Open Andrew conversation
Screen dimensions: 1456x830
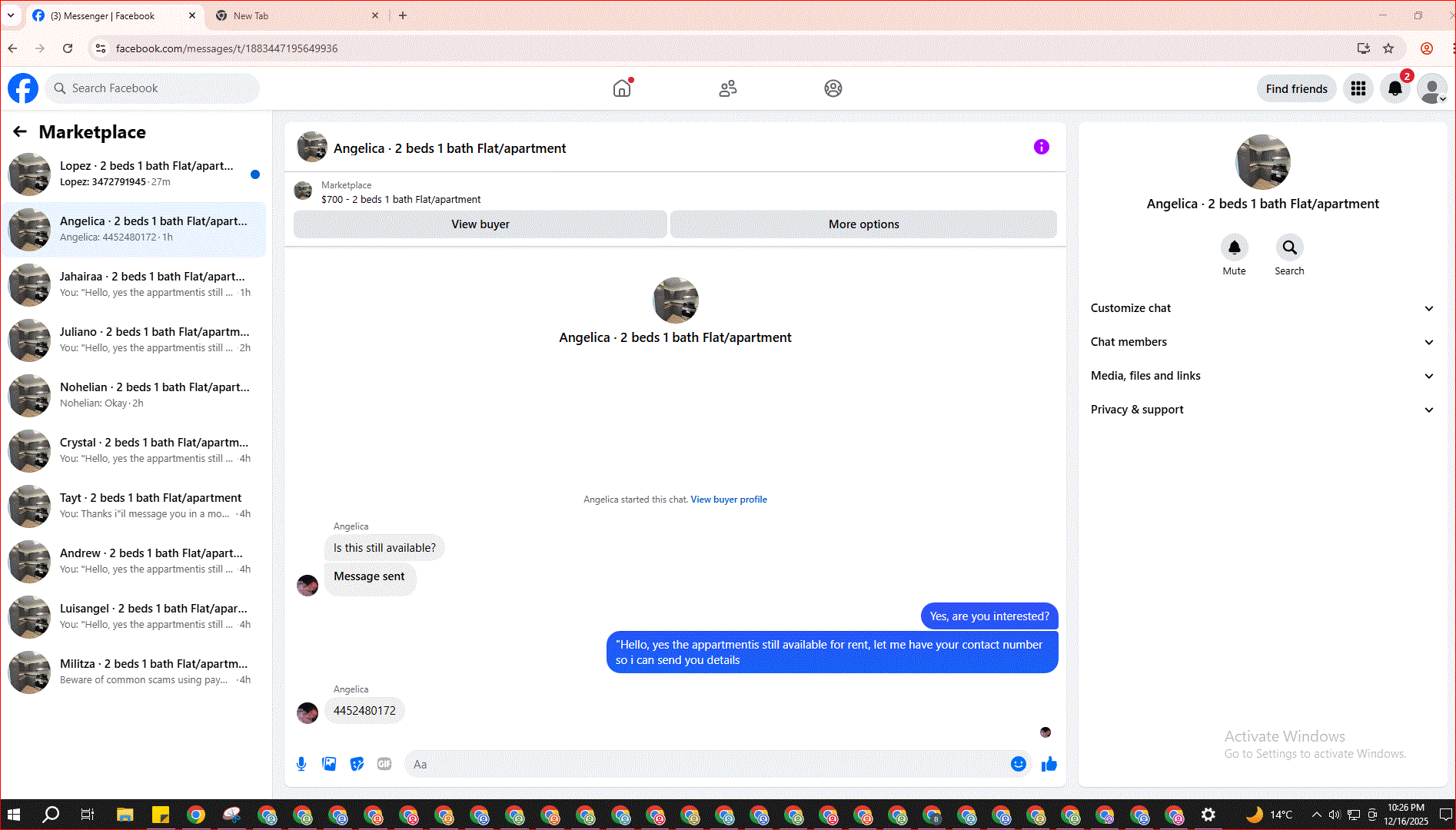click(x=135, y=562)
